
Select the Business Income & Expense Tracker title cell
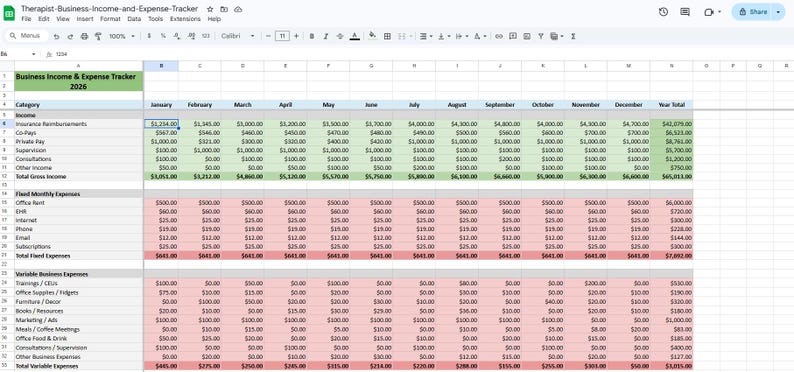click(78, 81)
